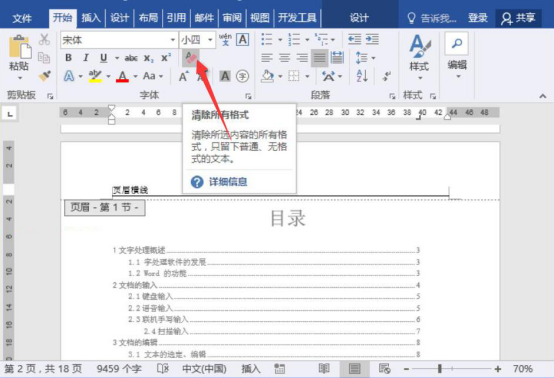Open the font color dropdown arrow
554x378 pixels.
[x=135, y=76]
